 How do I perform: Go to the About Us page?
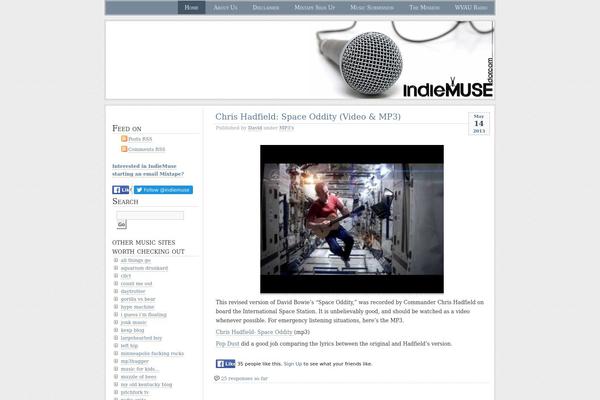point(225,7)
